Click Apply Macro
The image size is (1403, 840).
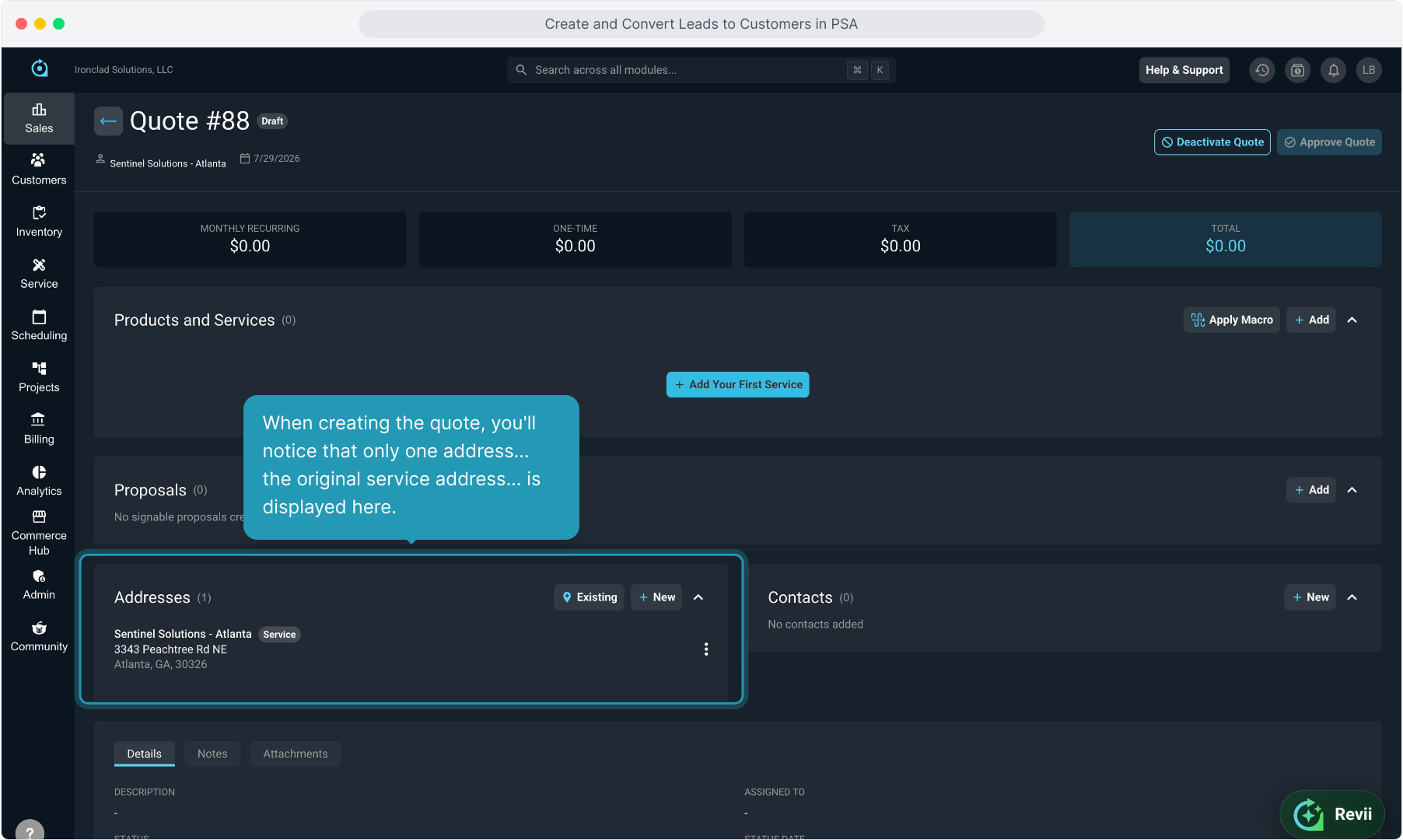click(1232, 320)
